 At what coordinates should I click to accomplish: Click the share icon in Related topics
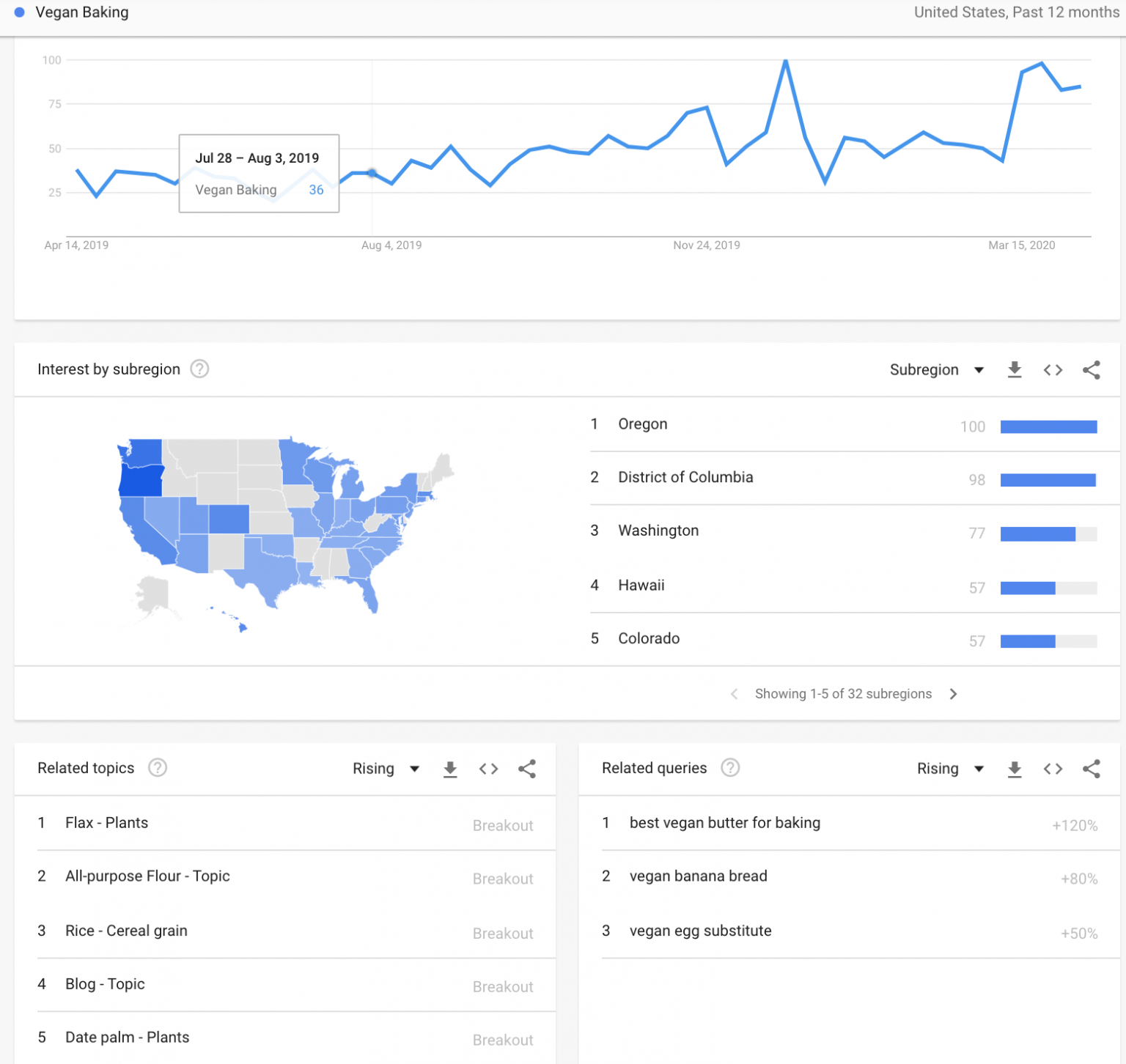pyautogui.click(x=527, y=769)
